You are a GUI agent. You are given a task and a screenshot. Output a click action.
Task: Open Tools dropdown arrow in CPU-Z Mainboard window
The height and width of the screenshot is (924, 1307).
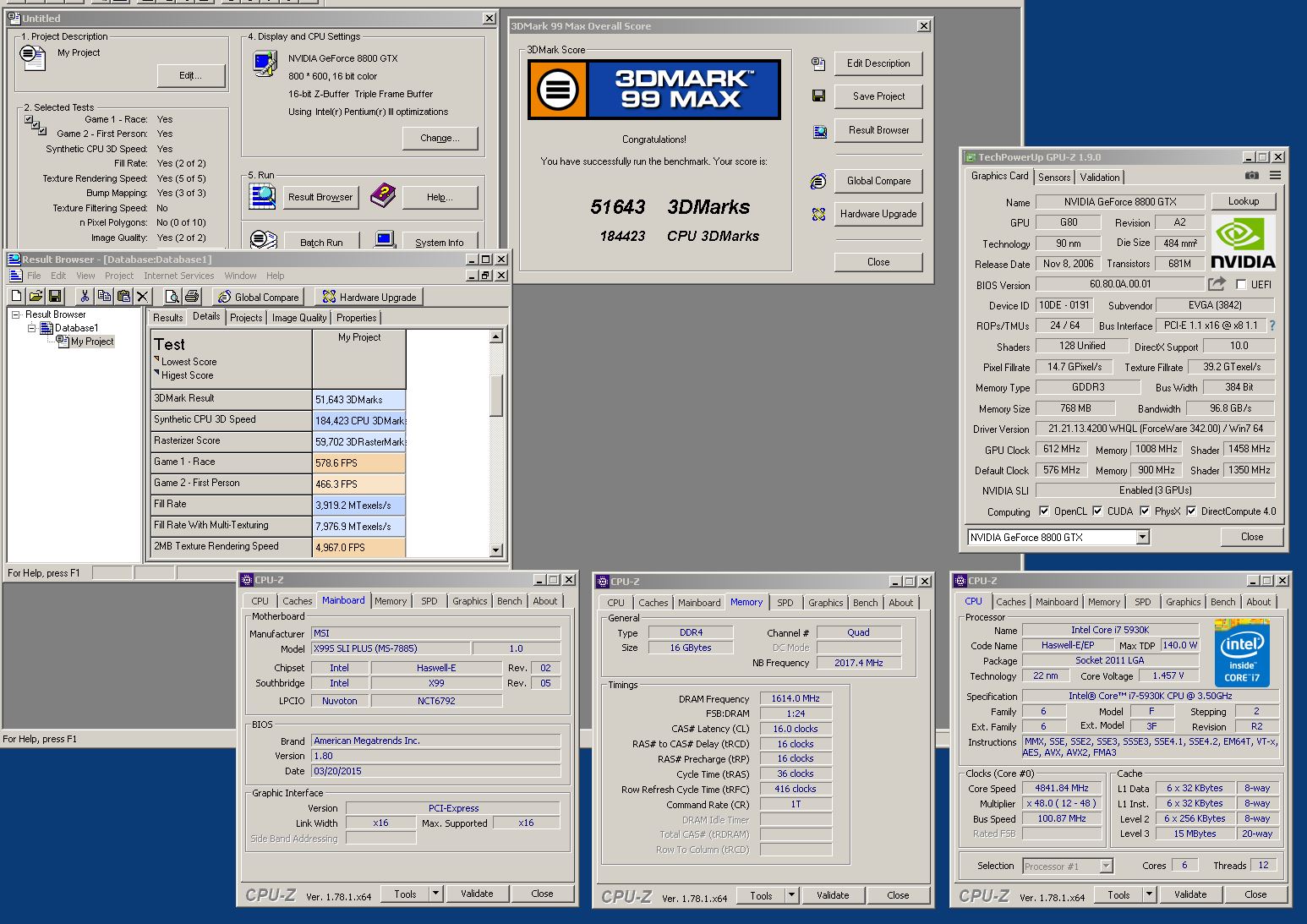pyautogui.click(x=435, y=894)
